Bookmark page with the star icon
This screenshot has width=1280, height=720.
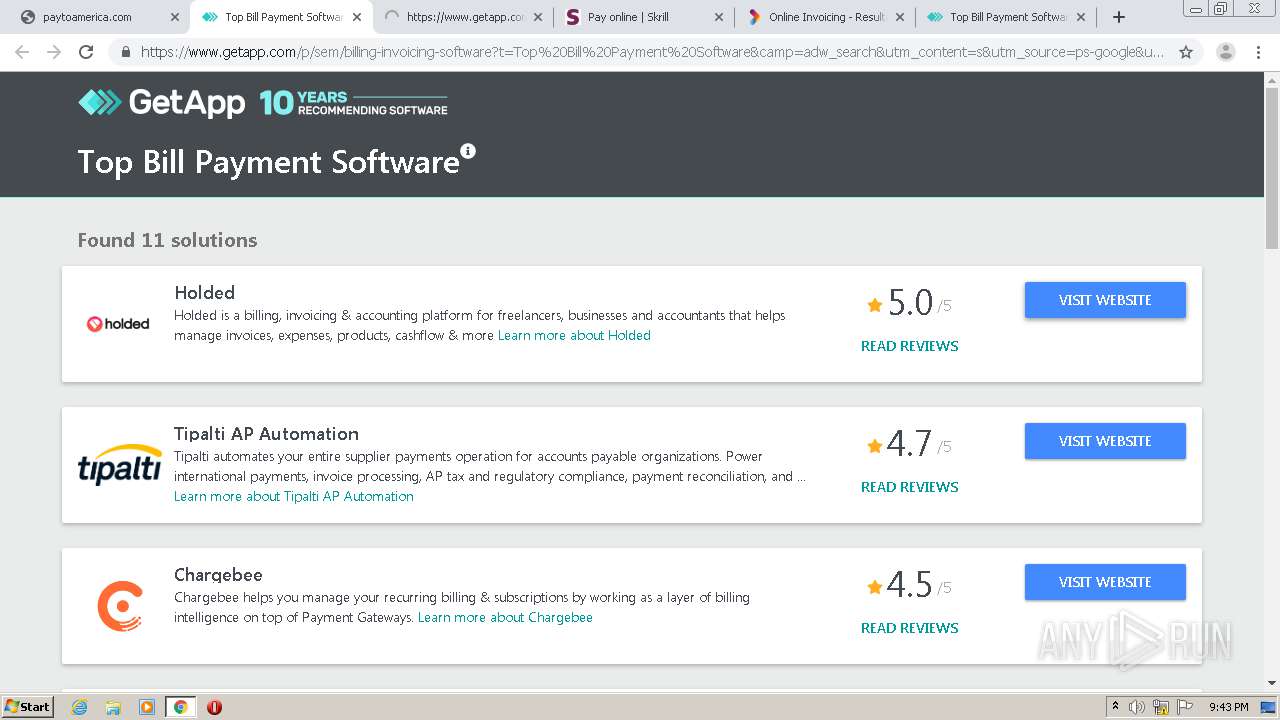pos(1186,52)
